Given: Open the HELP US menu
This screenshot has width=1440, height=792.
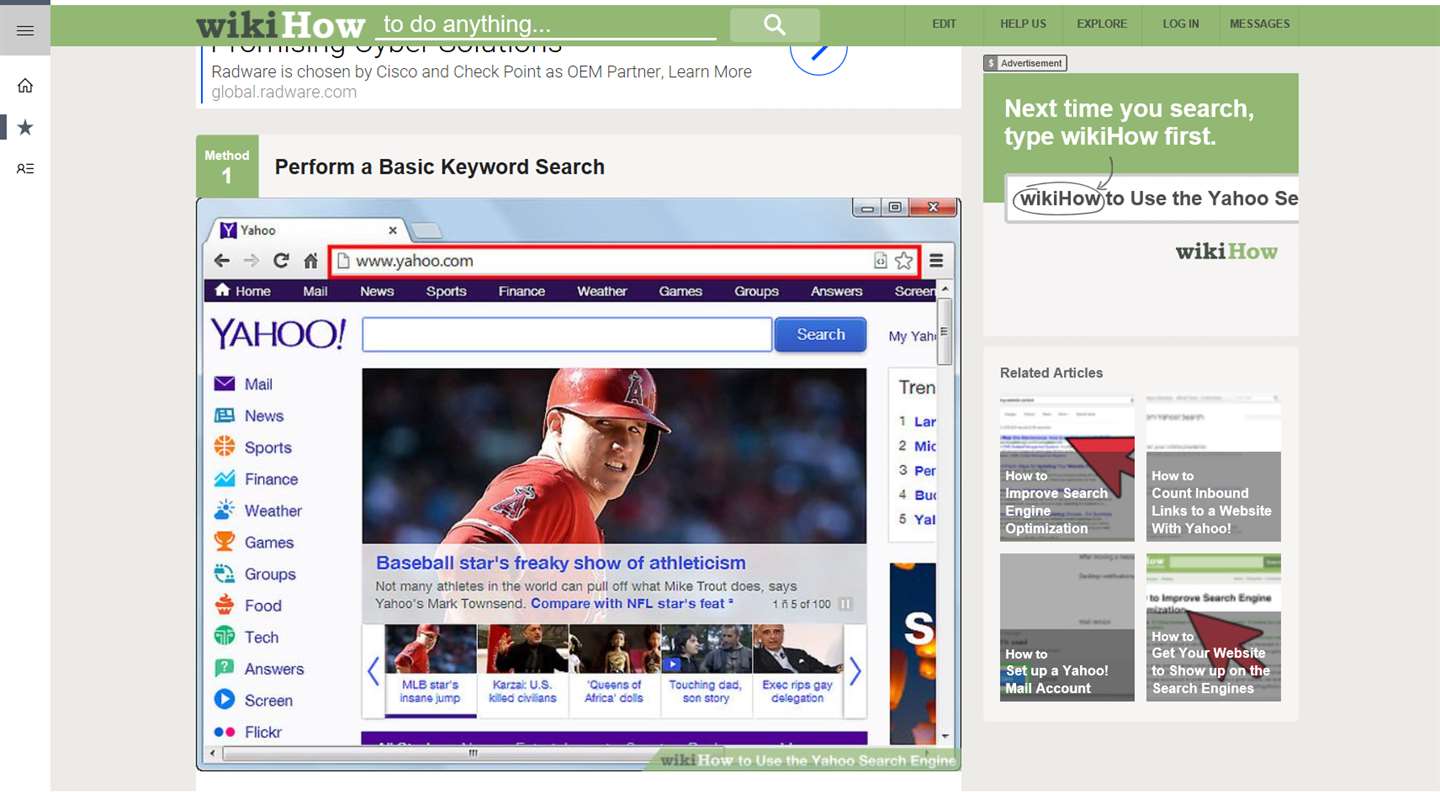Looking at the screenshot, I should (1023, 24).
